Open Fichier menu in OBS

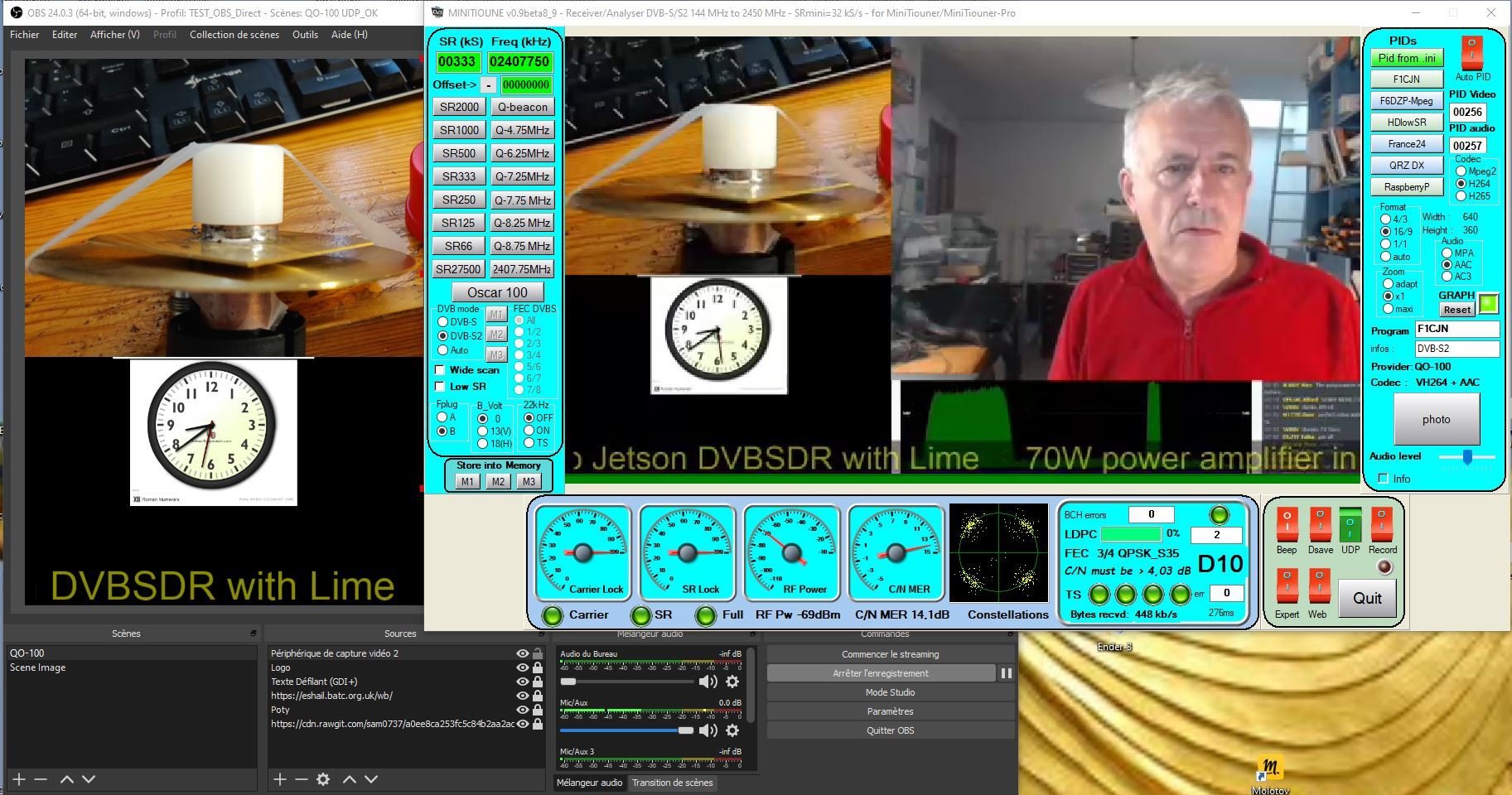(25, 35)
